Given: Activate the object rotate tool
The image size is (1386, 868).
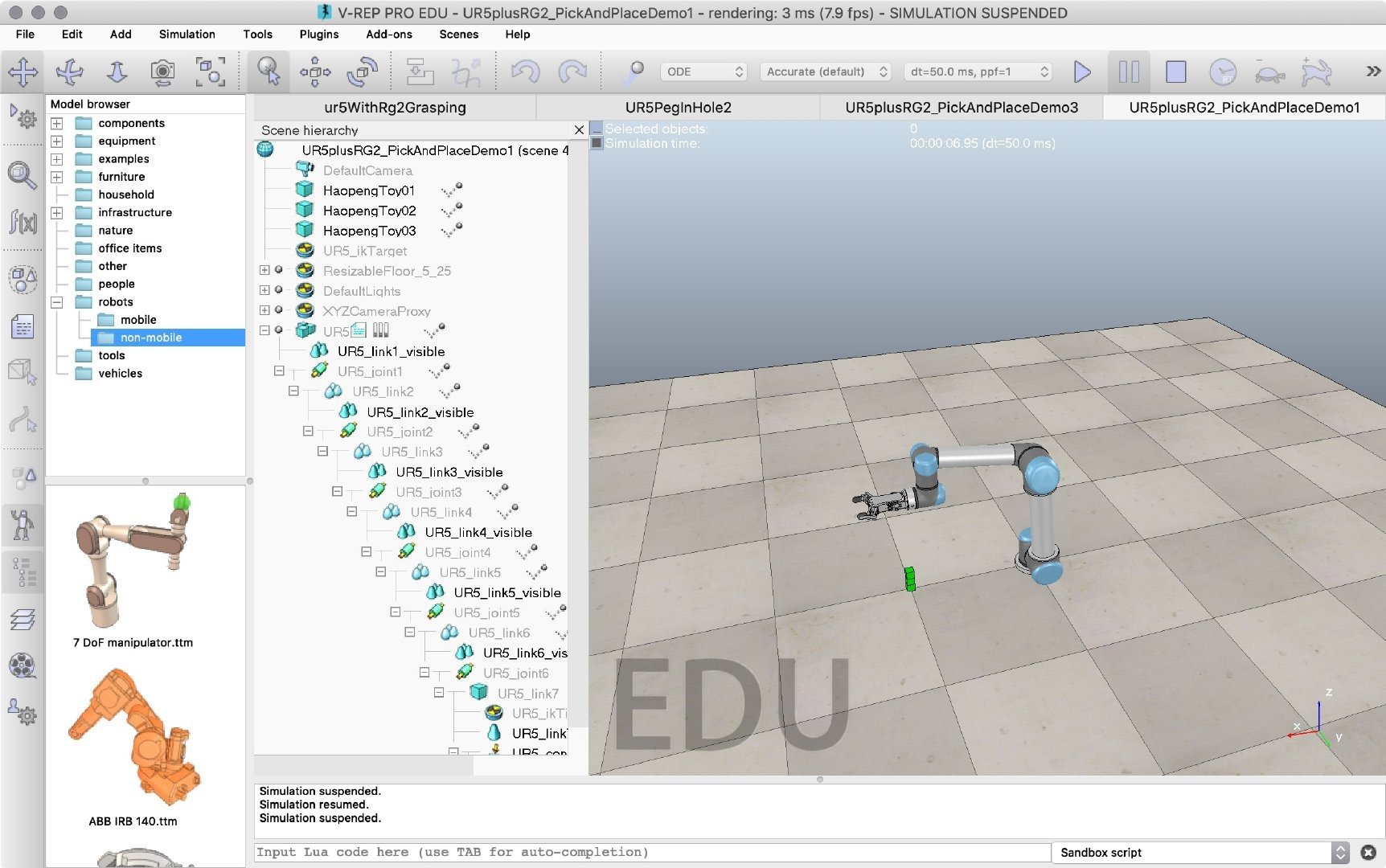Looking at the screenshot, I should point(362,72).
